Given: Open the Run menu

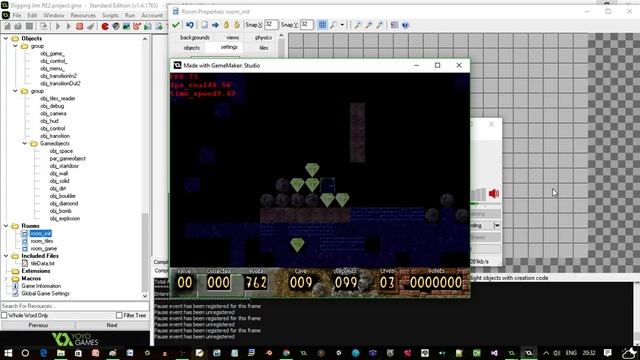Looking at the screenshot, I should (x=130, y=15).
